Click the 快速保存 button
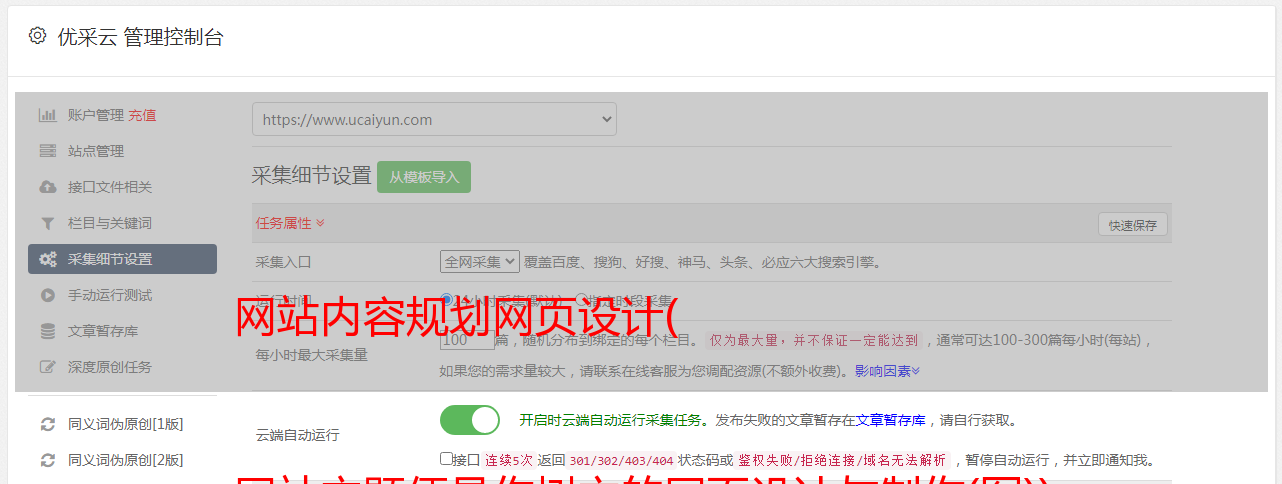Image resolution: width=1282 pixels, height=484 pixels. point(1132,225)
